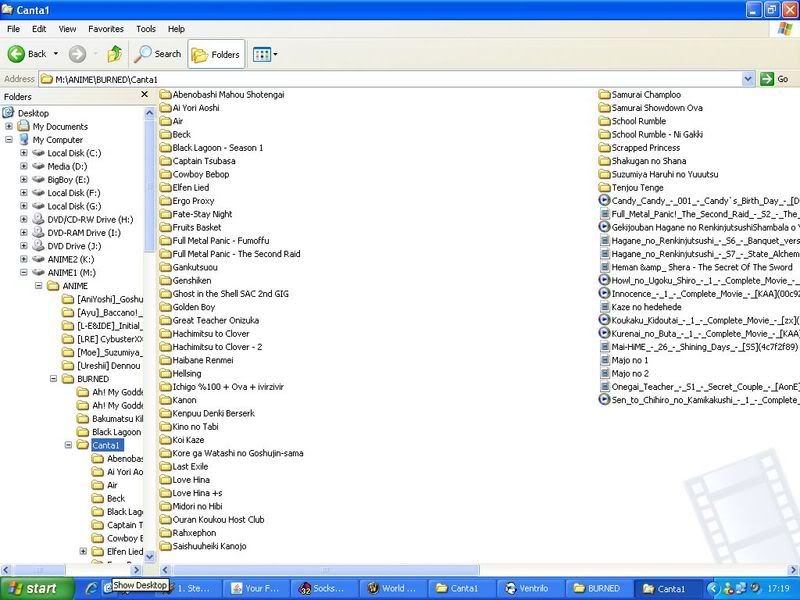Select Abenobashi Mahou Shotengai folder icon
The width and height of the screenshot is (800, 600).
point(165,94)
